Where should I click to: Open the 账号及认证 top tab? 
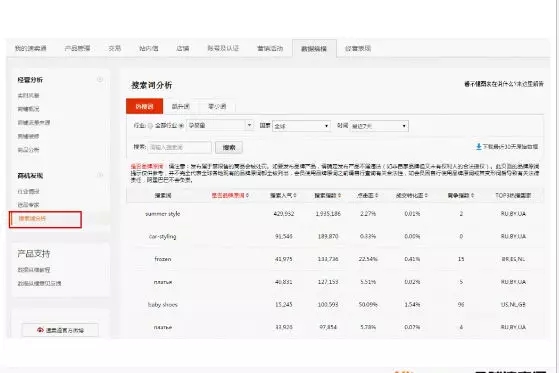click(x=223, y=48)
